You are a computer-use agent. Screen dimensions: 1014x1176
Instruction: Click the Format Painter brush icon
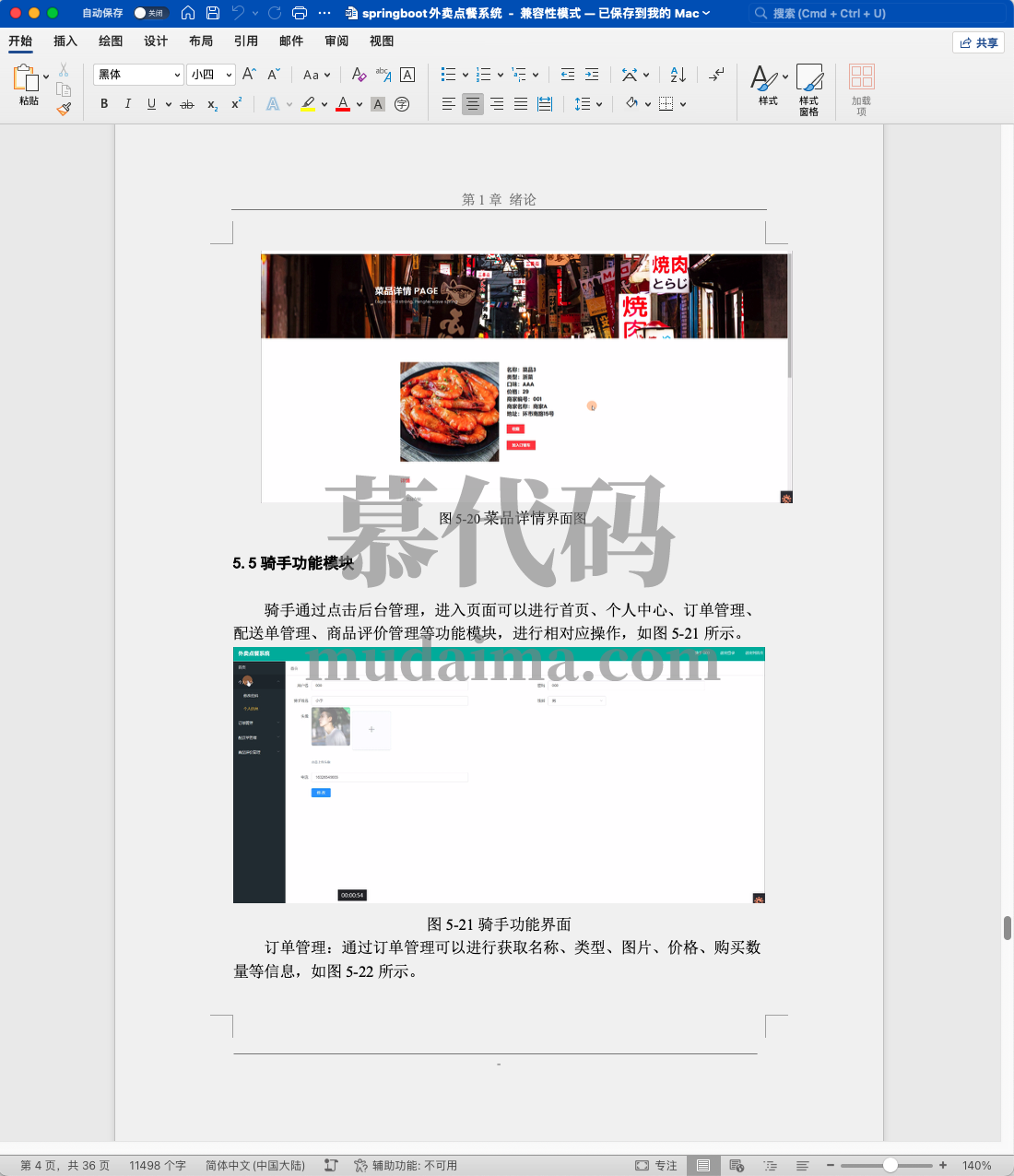coord(64,109)
